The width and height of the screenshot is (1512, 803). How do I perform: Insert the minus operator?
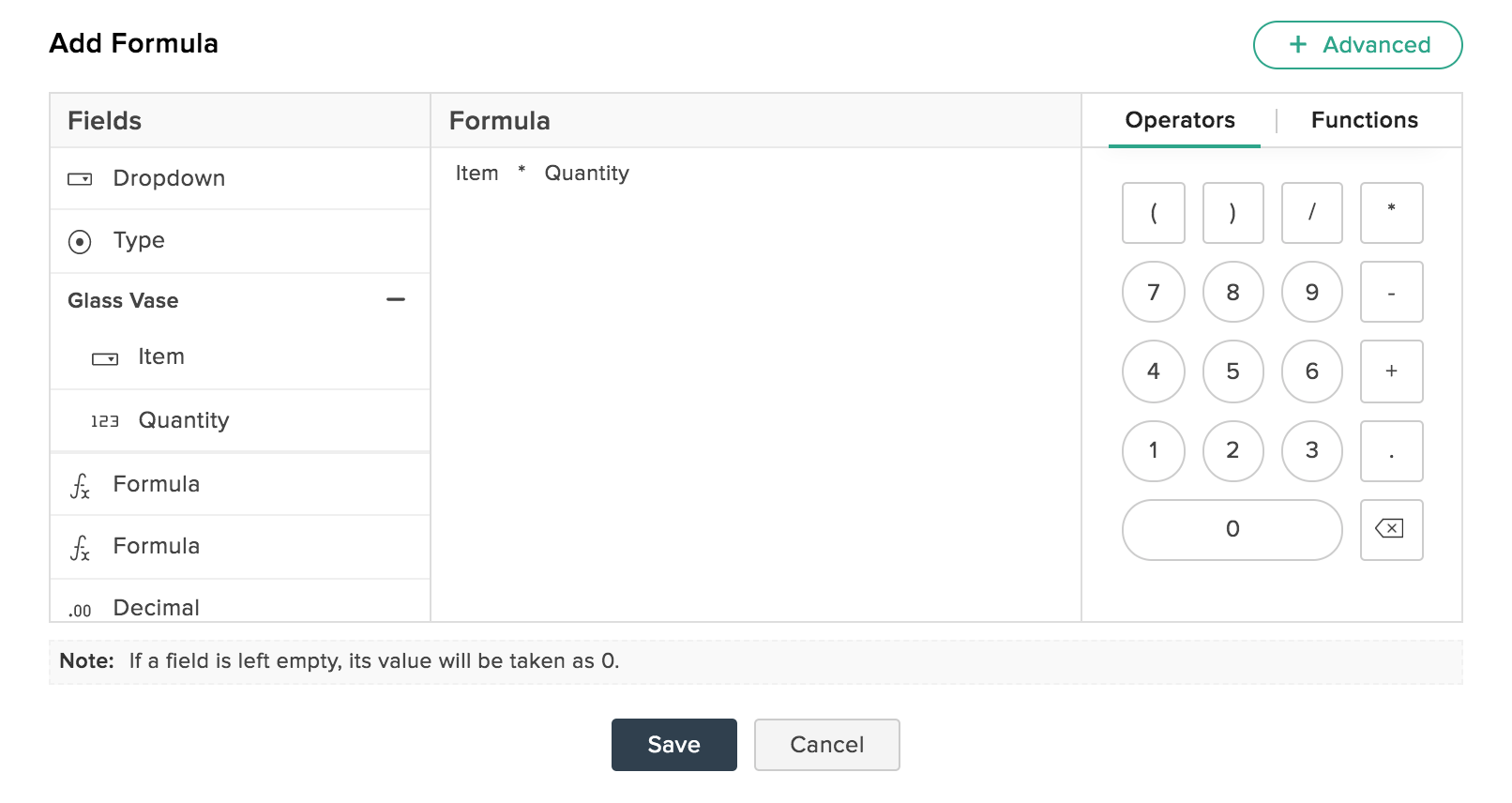[x=1391, y=292]
